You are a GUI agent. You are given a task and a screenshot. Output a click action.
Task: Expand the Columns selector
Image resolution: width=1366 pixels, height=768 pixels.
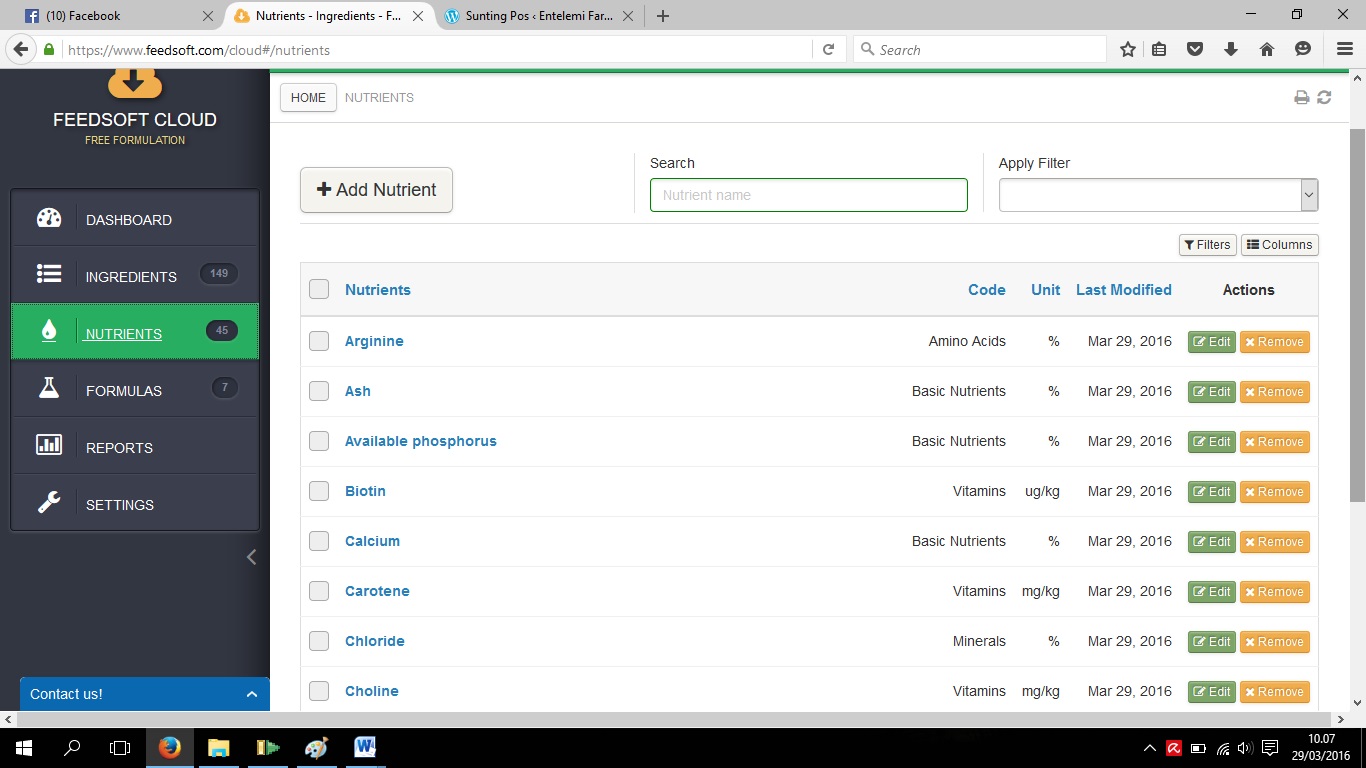click(1279, 245)
